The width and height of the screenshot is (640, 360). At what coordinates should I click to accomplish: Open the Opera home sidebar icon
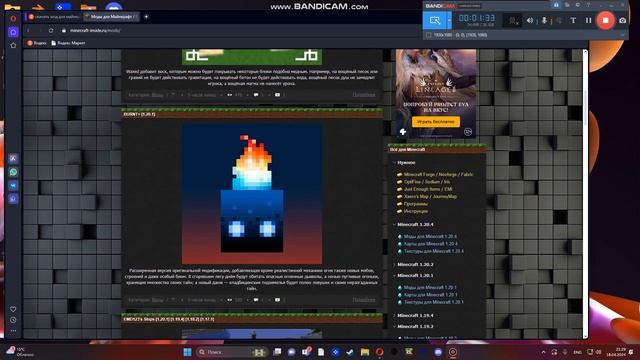[x=13, y=32]
